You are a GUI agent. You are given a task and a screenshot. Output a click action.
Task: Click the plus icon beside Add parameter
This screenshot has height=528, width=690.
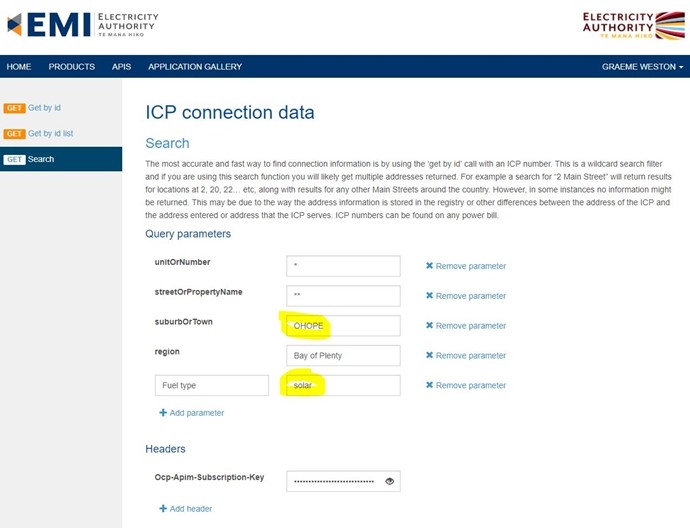tap(163, 413)
